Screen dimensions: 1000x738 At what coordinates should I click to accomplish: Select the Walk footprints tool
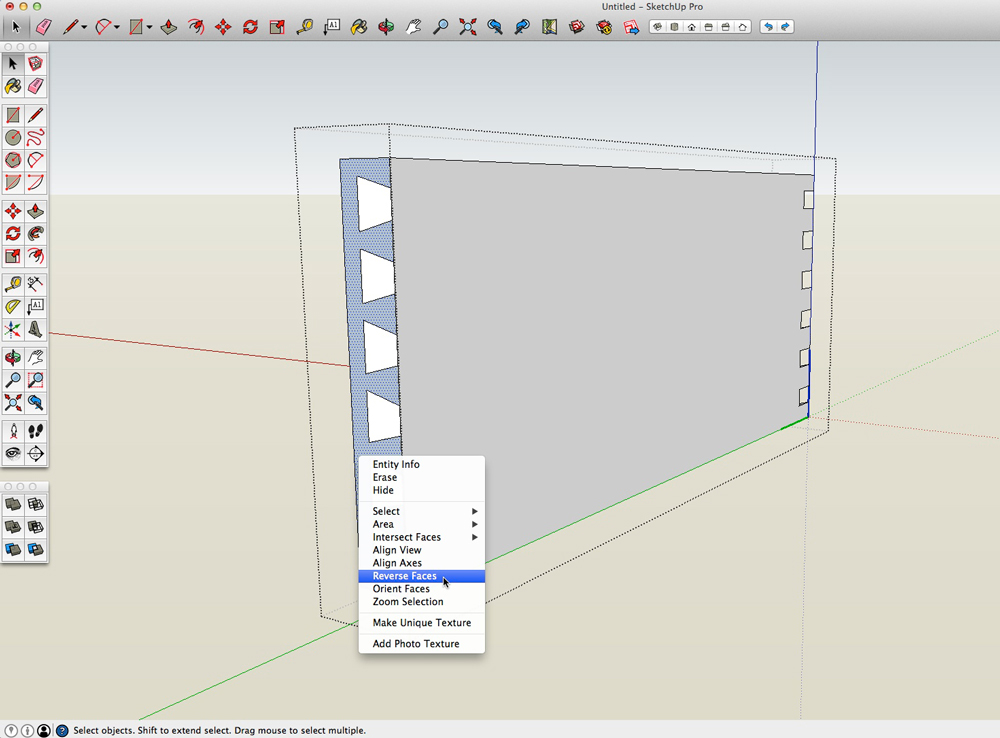pos(36,431)
